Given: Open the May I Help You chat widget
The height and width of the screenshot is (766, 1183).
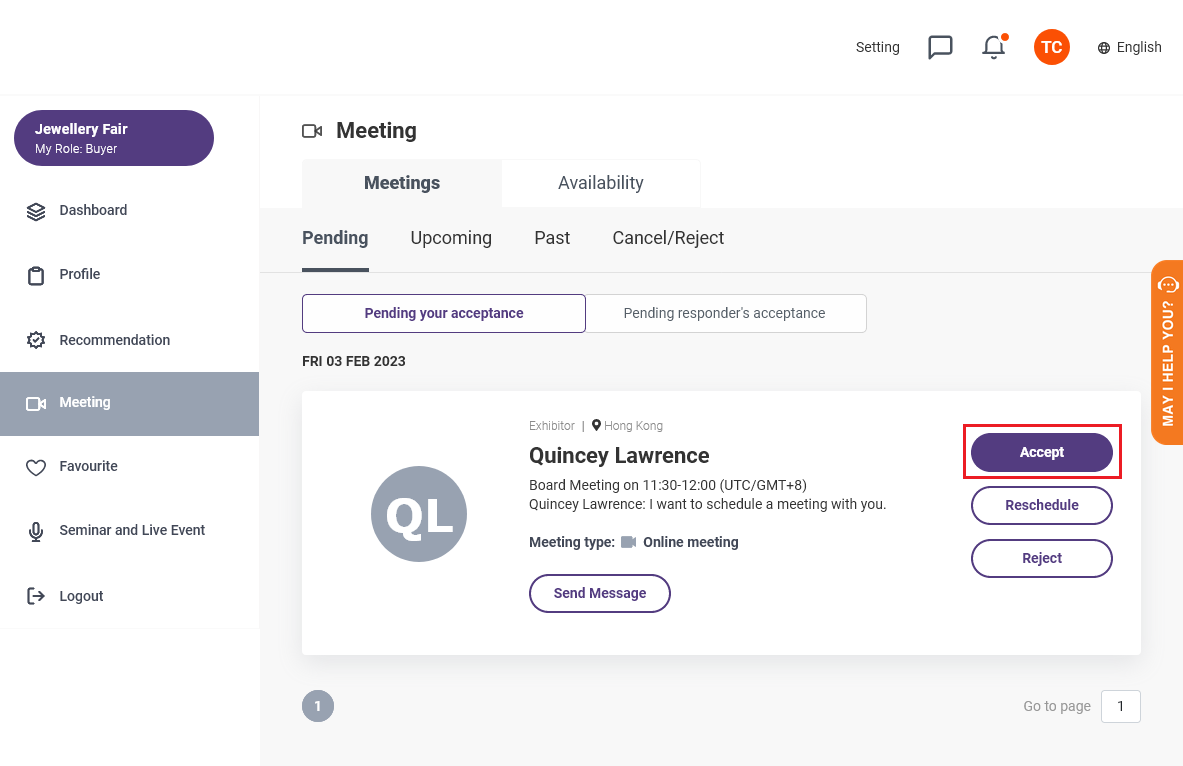Looking at the screenshot, I should tap(1167, 352).
